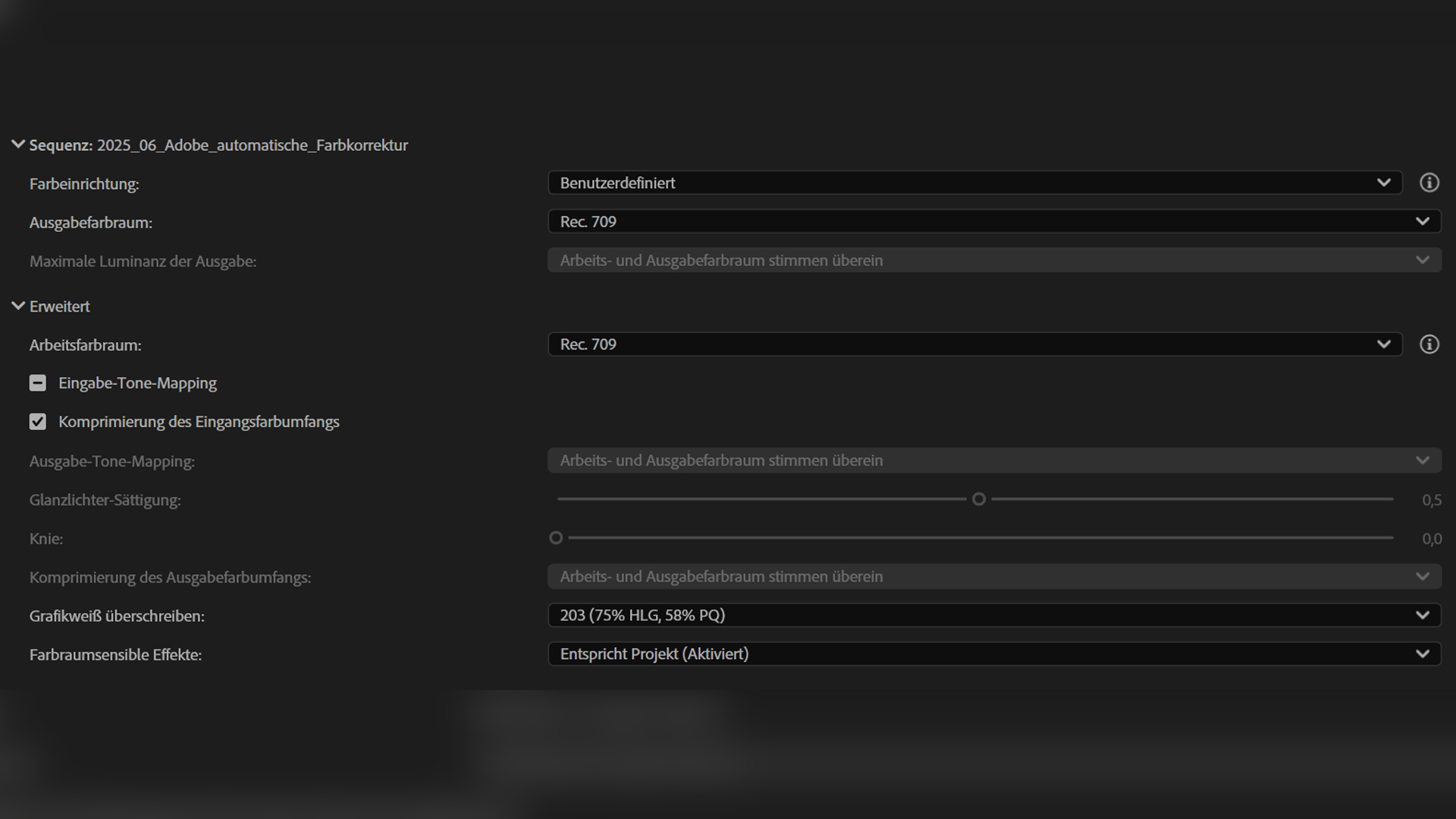The image size is (1456, 819).
Task: Click the Knie slider handle
Action: click(x=556, y=538)
